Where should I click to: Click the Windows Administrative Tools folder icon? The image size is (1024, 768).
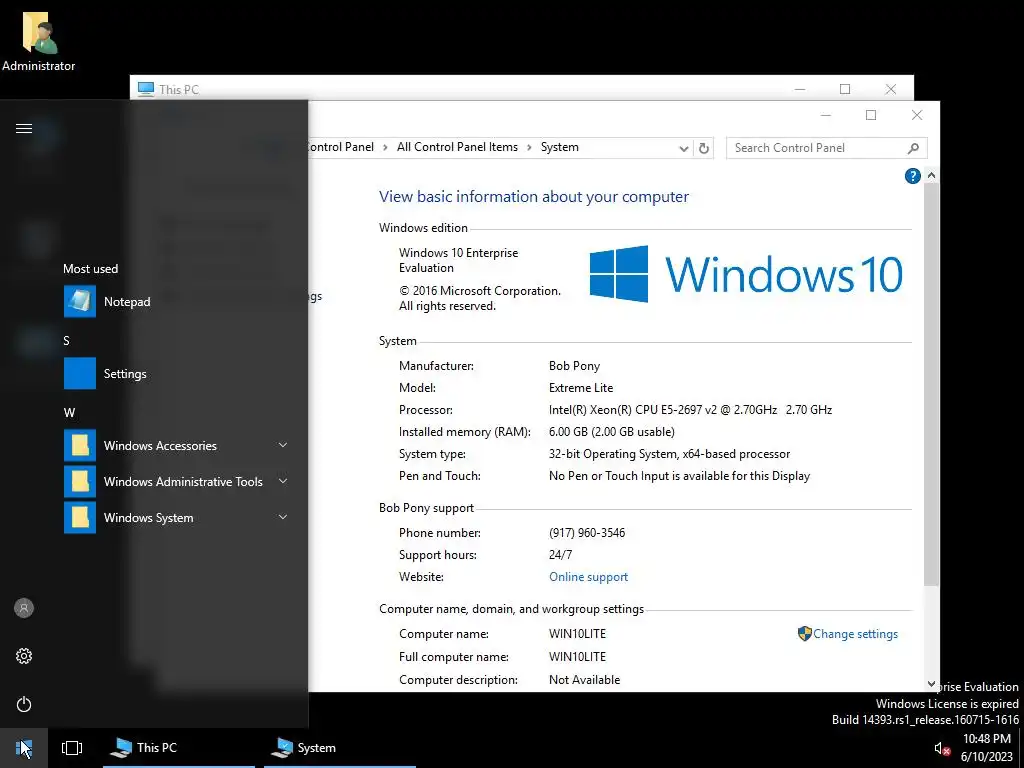pyautogui.click(x=80, y=481)
